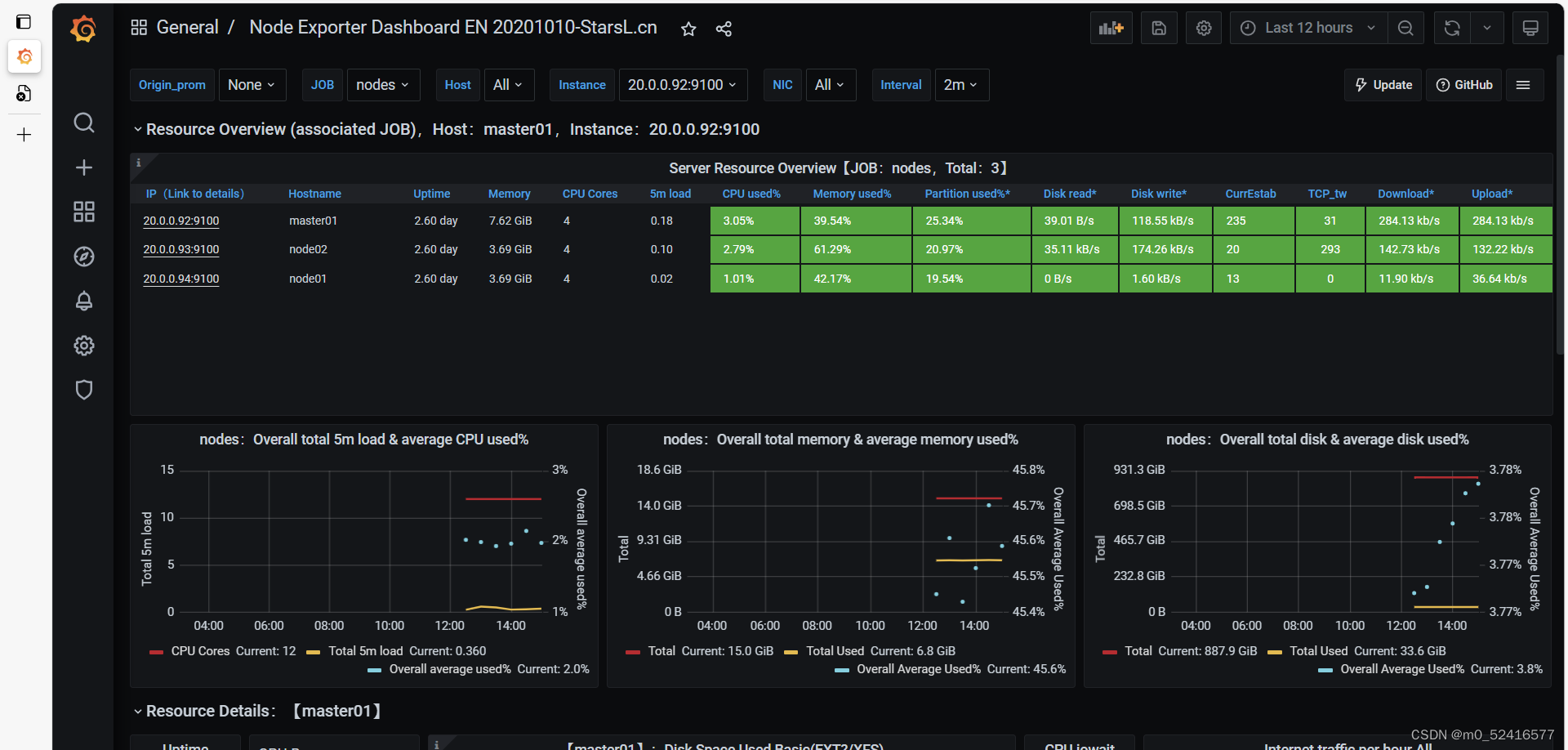The image size is (1568, 750).
Task: Click master01 CPU used% cell 3.05%
Action: click(x=755, y=221)
